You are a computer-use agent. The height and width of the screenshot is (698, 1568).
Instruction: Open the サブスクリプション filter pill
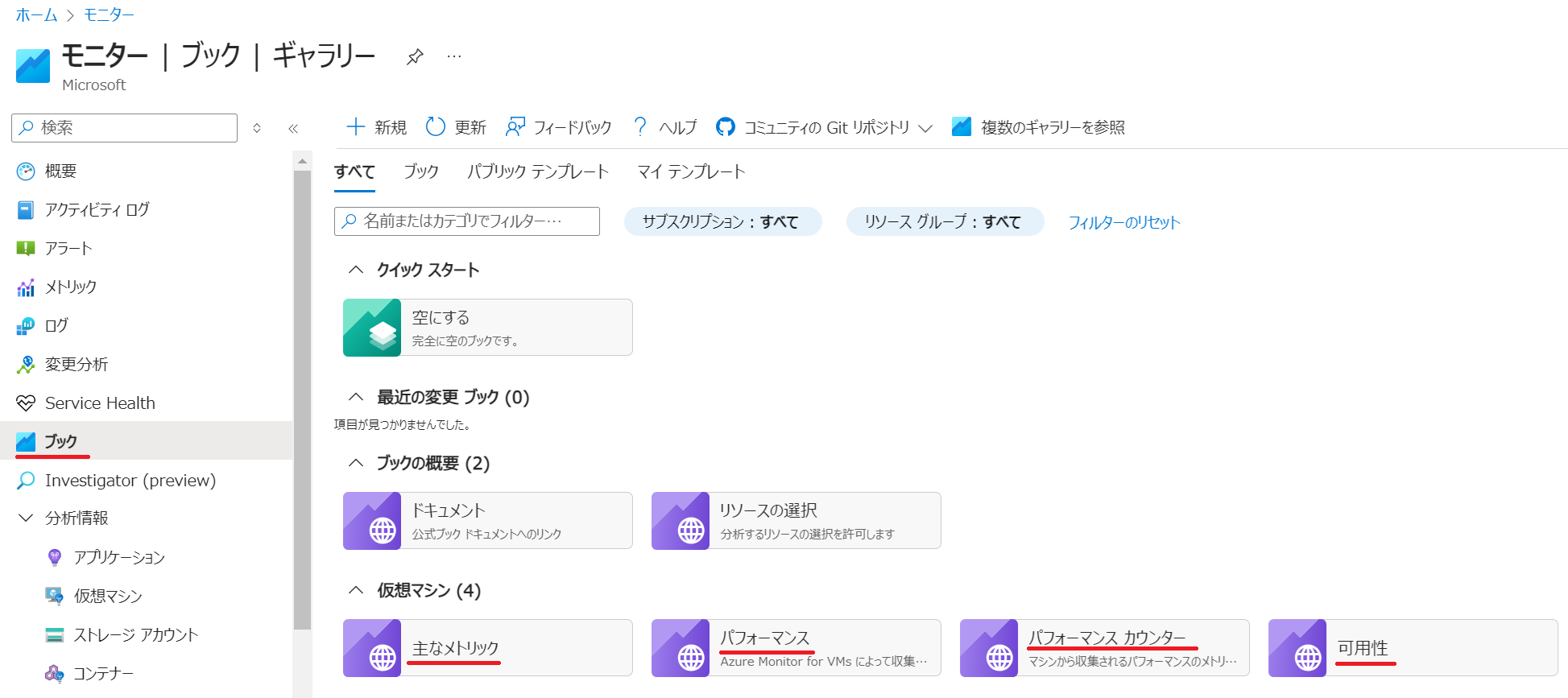tap(722, 221)
